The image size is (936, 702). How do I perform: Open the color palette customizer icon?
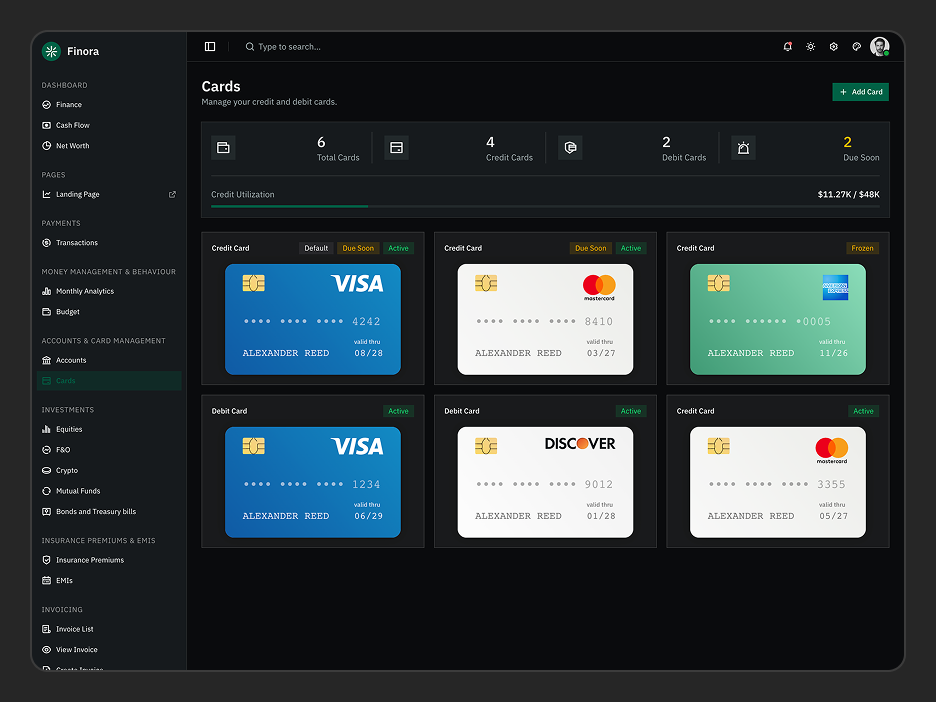857,47
